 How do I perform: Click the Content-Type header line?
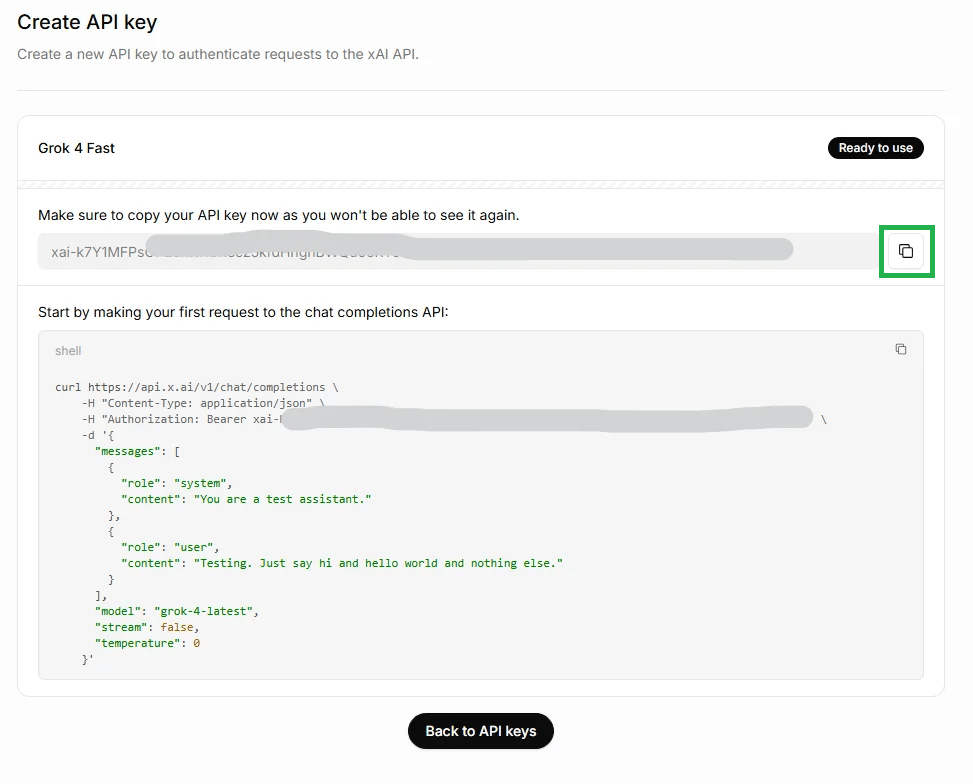(x=204, y=403)
